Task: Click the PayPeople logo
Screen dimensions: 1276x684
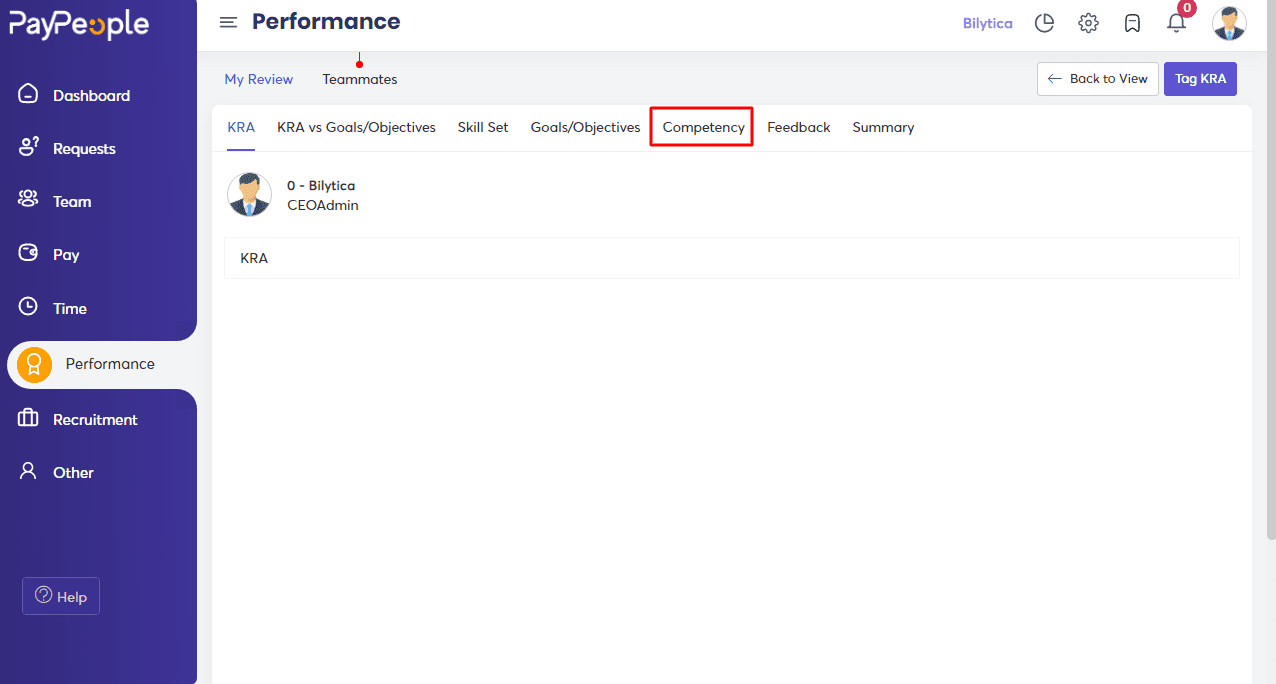Action: (x=79, y=27)
